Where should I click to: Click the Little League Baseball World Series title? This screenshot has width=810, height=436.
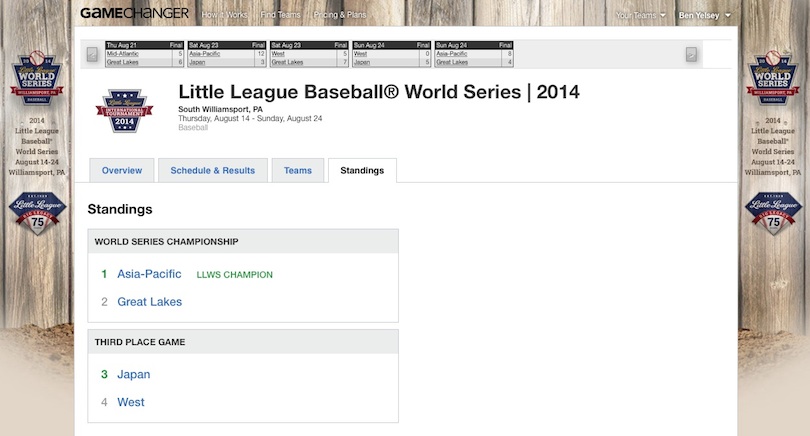pos(379,92)
